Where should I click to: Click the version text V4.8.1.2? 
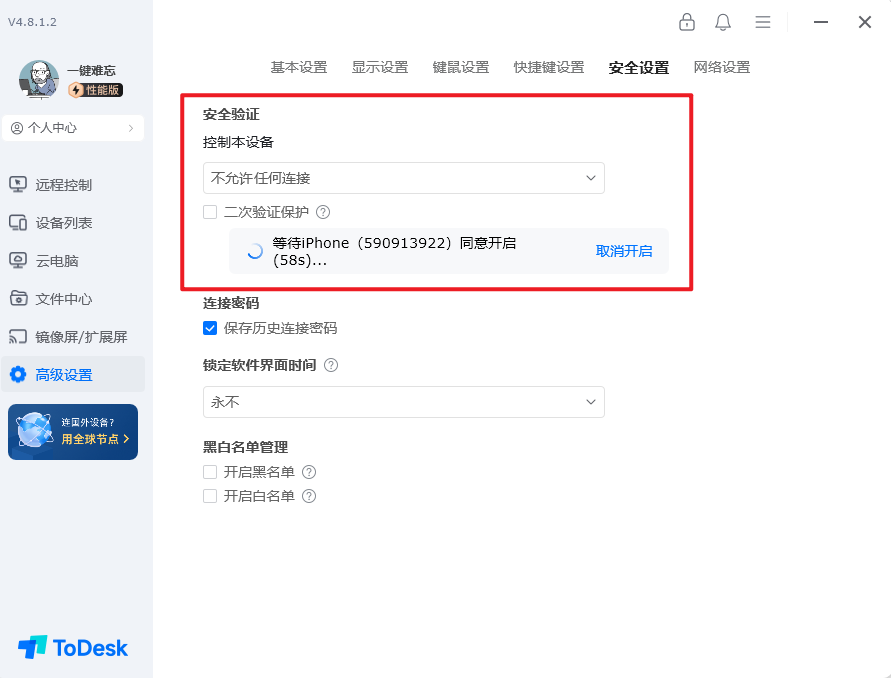coord(32,22)
